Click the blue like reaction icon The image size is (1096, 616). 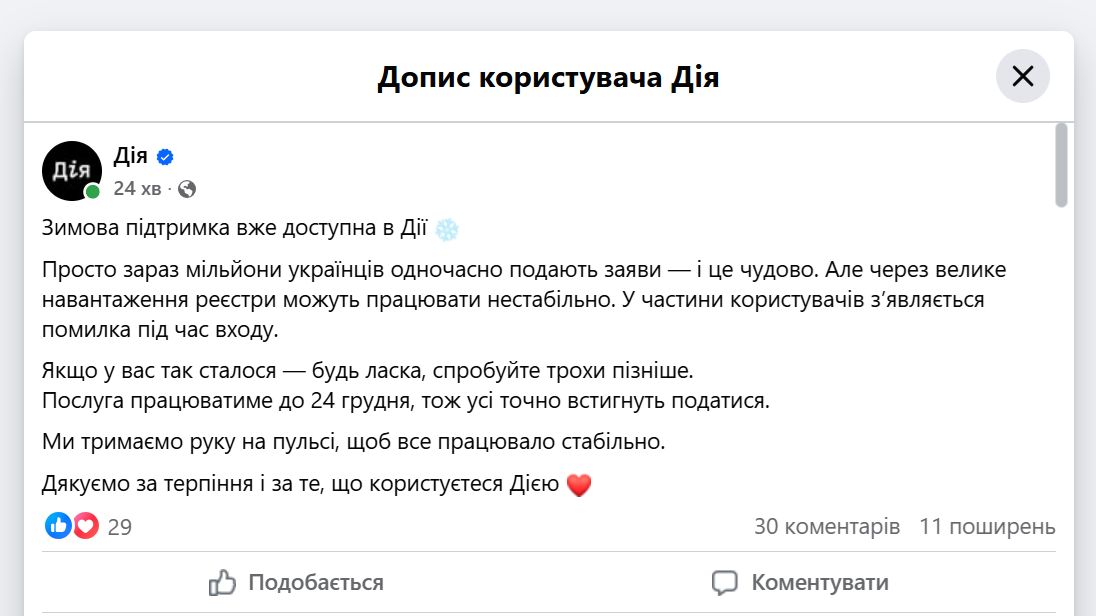pos(58,526)
